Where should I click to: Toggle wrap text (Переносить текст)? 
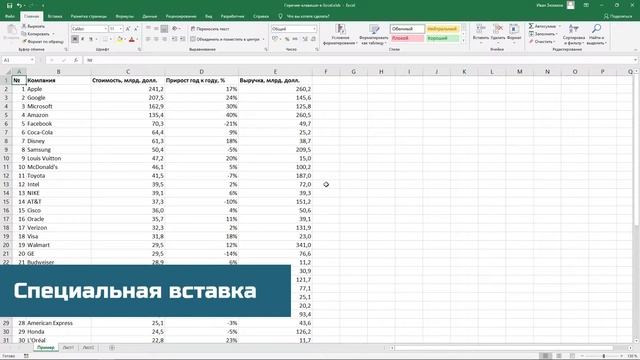pyautogui.click(x=210, y=29)
